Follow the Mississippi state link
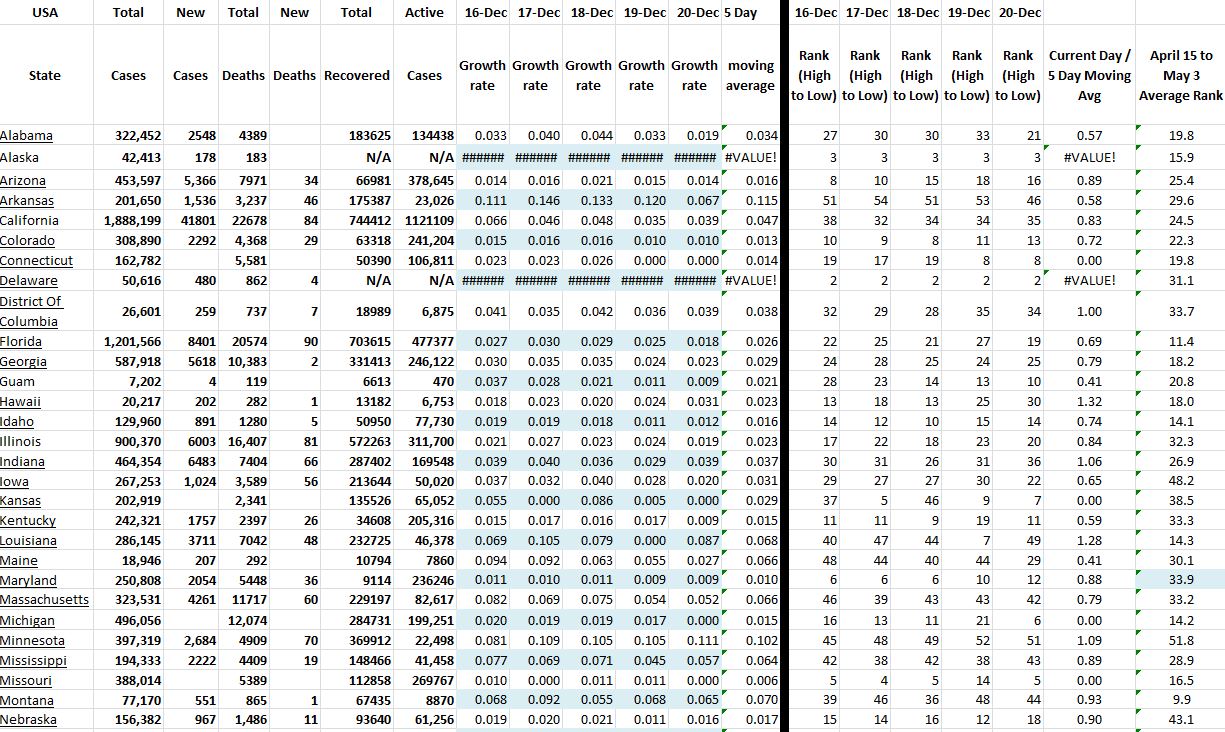 click(x=33, y=661)
